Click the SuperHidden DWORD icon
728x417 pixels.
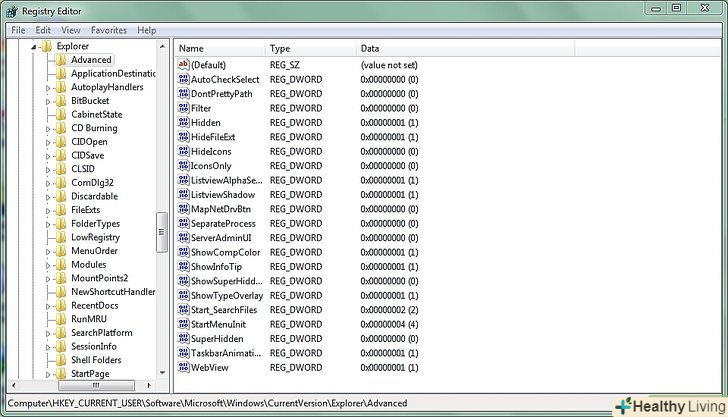(x=183, y=338)
